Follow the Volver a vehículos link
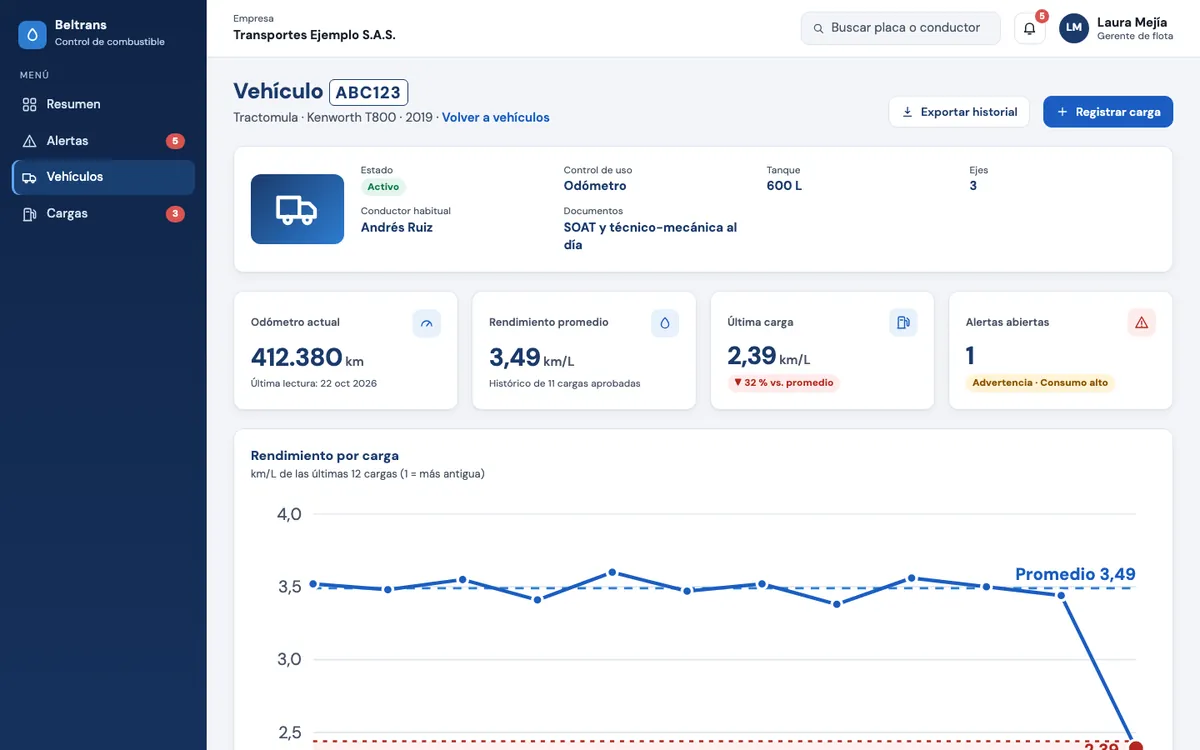Viewport: 1200px width, 750px height. point(496,117)
